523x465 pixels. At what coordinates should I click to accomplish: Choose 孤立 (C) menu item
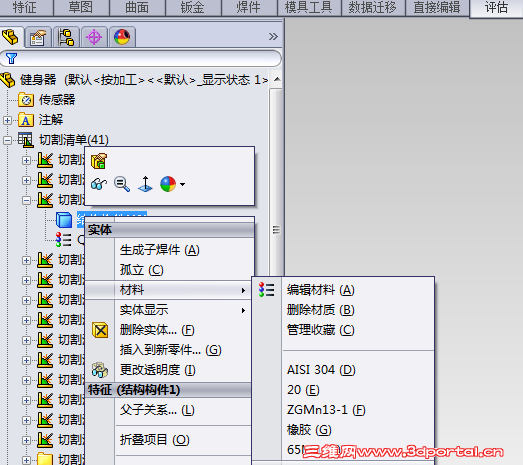tap(142, 270)
